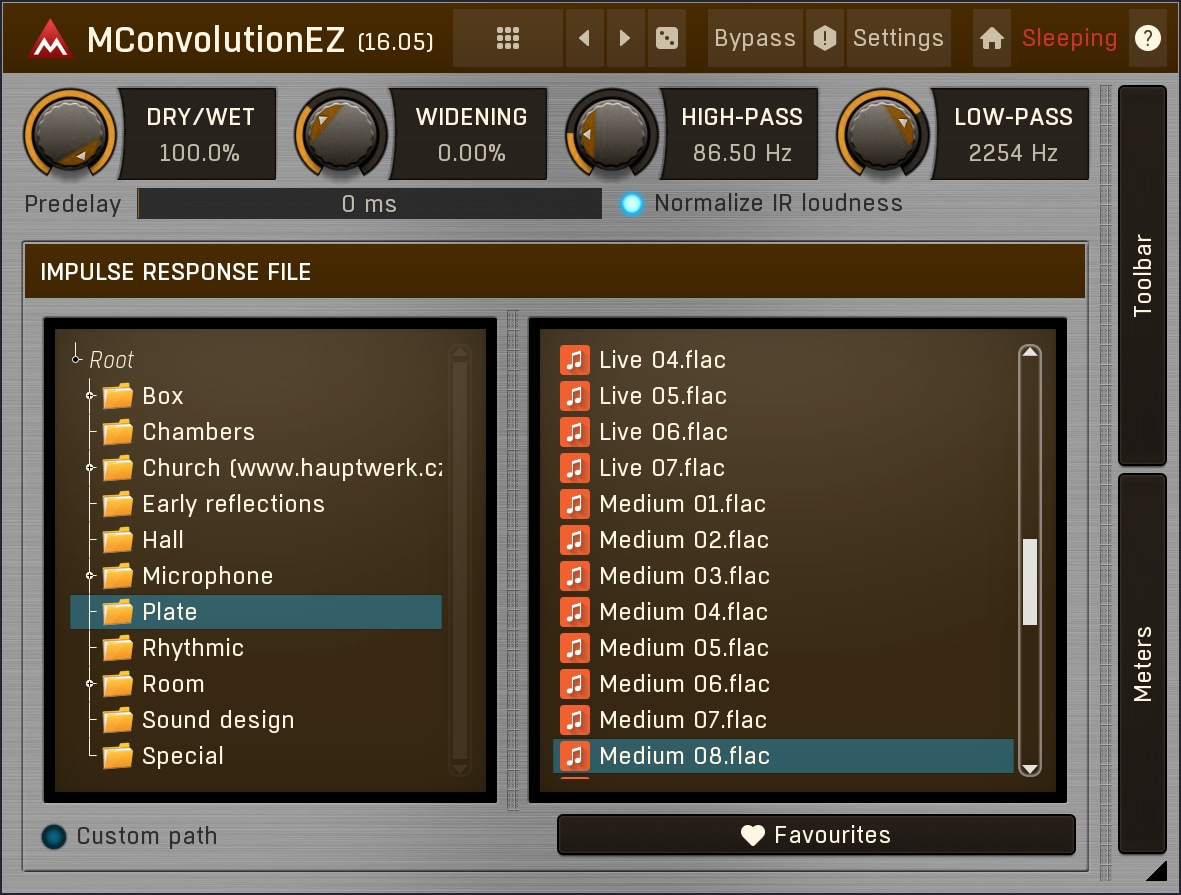Select Medium 06.flac
The width and height of the screenshot is (1181, 895).
click(x=783, y=684)
